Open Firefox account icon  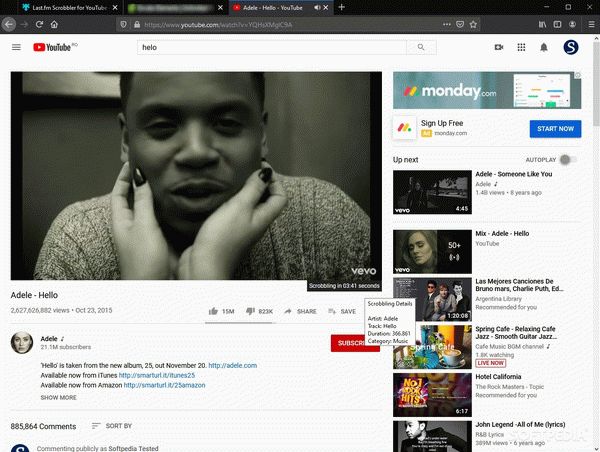pyautogui.click(x=572, y=24)
